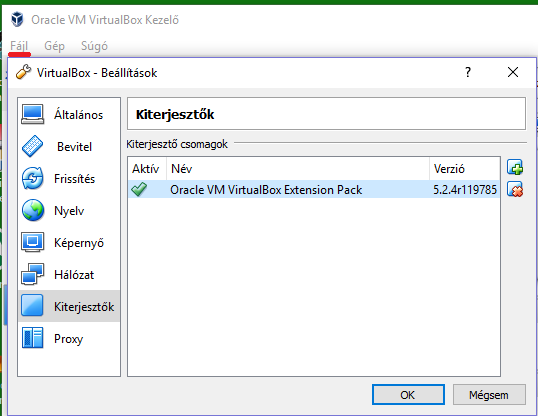Click the Kiterjesztők blue square icon
The height and width of the screenshot is (416, 538).
32,306
